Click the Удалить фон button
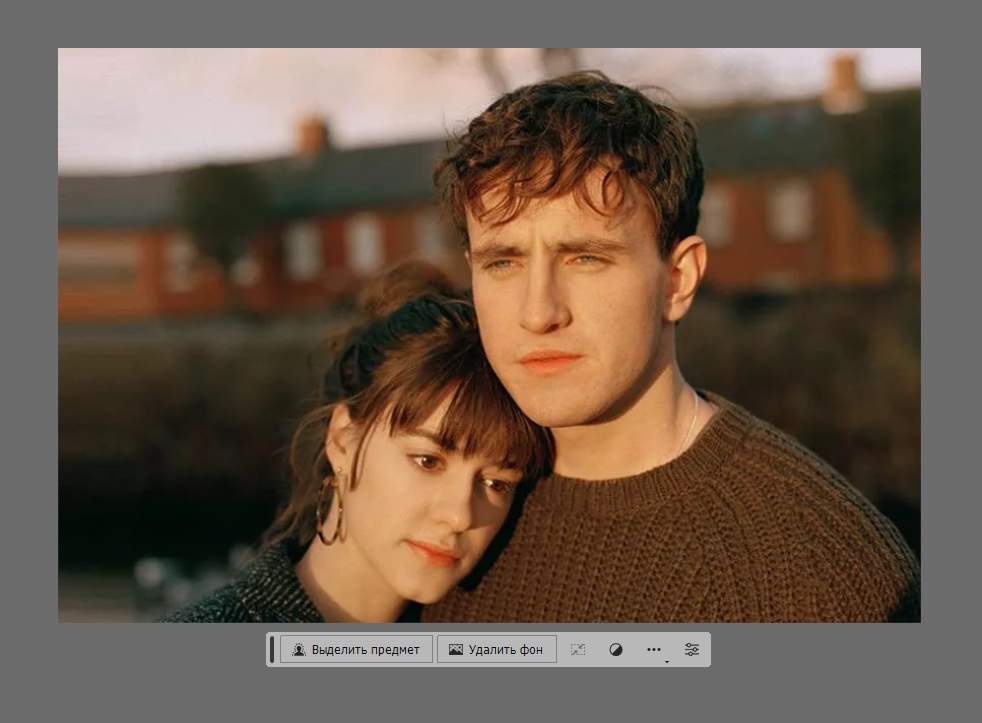 coord(497,650)
